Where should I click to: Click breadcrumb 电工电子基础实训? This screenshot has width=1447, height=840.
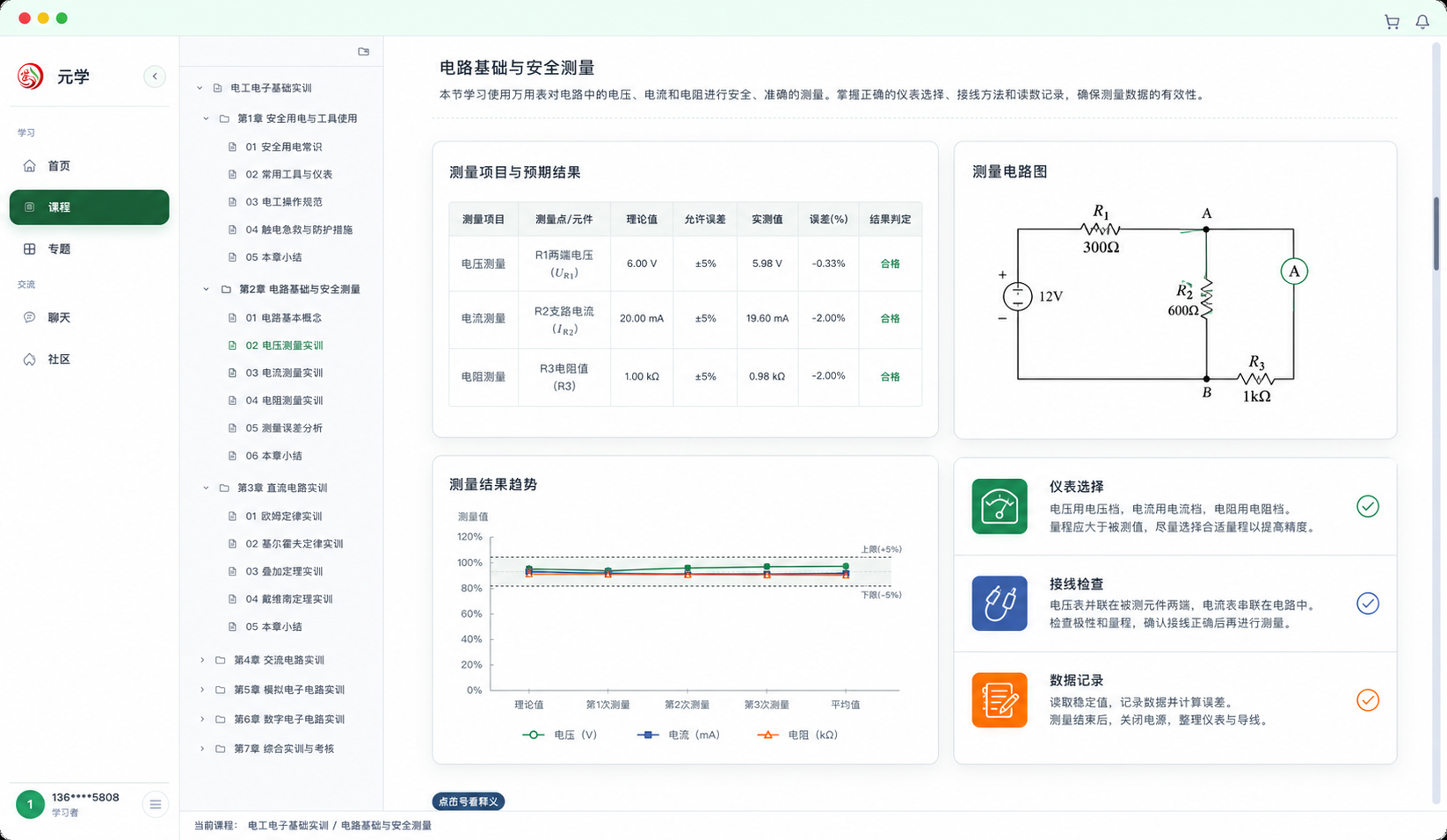point(288,825)
